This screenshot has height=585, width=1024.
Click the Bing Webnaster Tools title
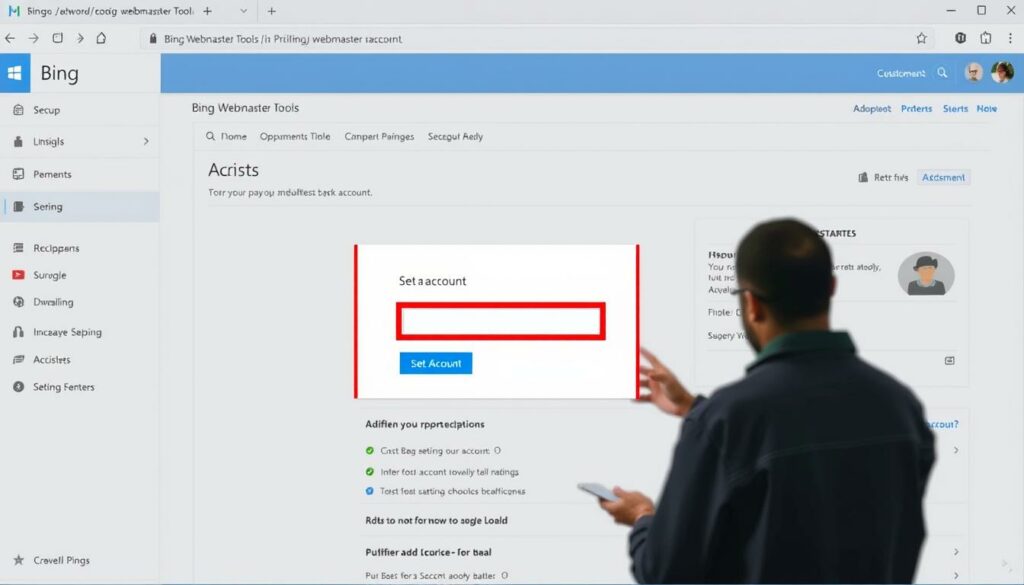click(x=245, y=108)
